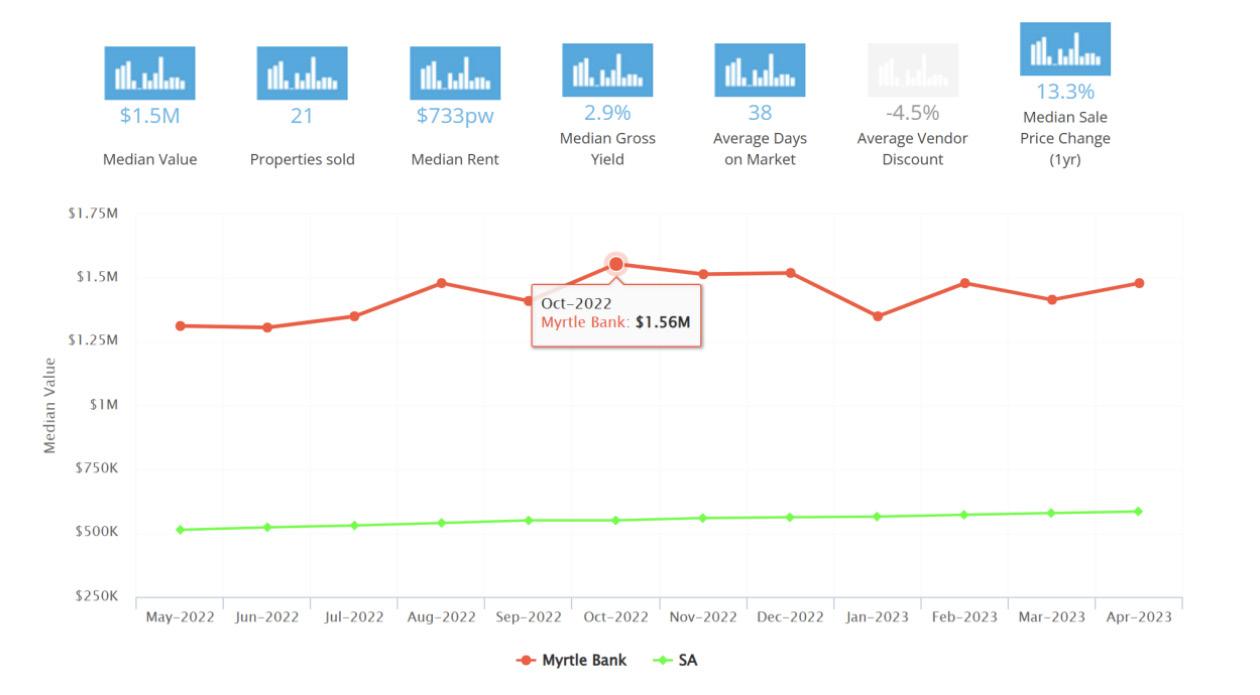Click Myrtle Bank's Aug-2022 data point
The width and height of the screenshot is (1260, 695).
[x=441, y=283]
